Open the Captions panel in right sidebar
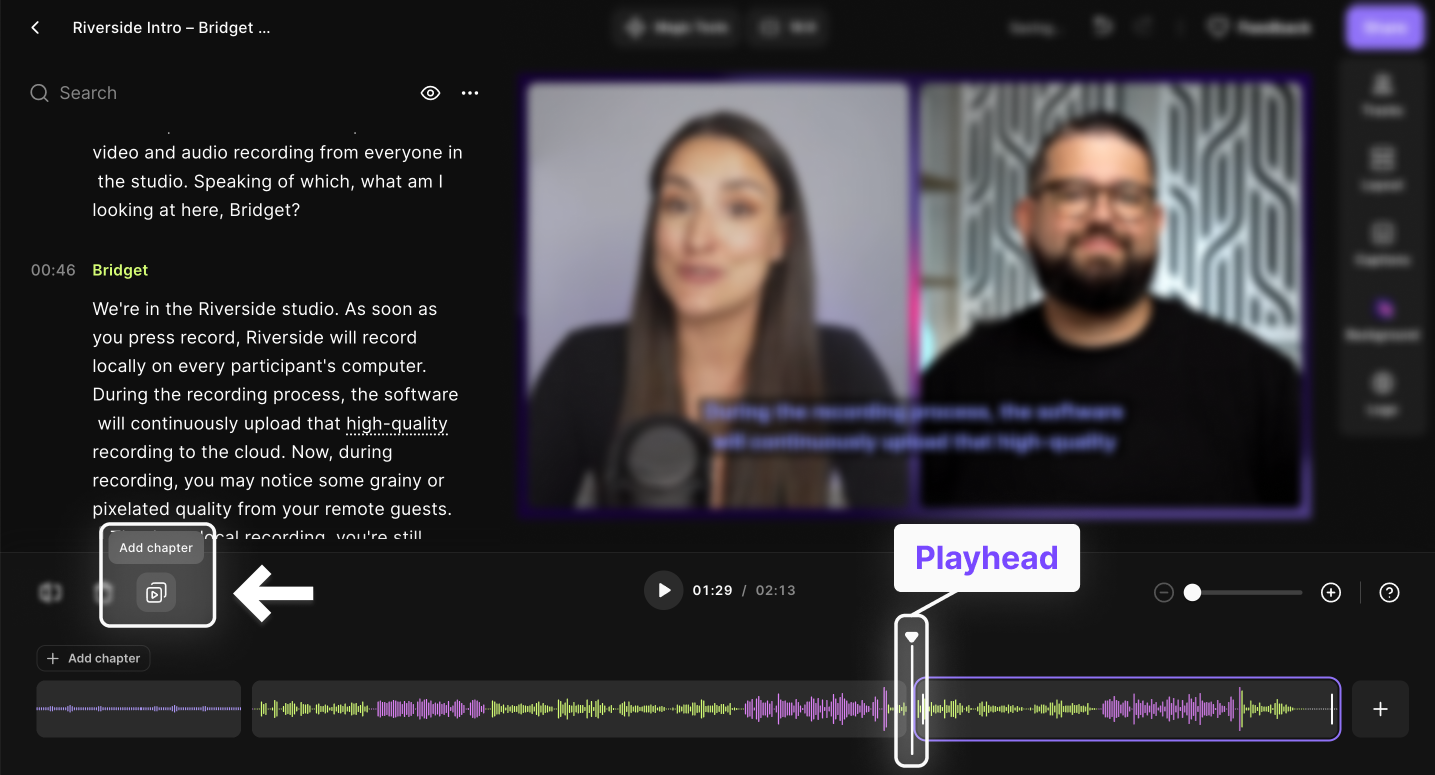Screen dimensions: 1435x775 click(1382, 243)
